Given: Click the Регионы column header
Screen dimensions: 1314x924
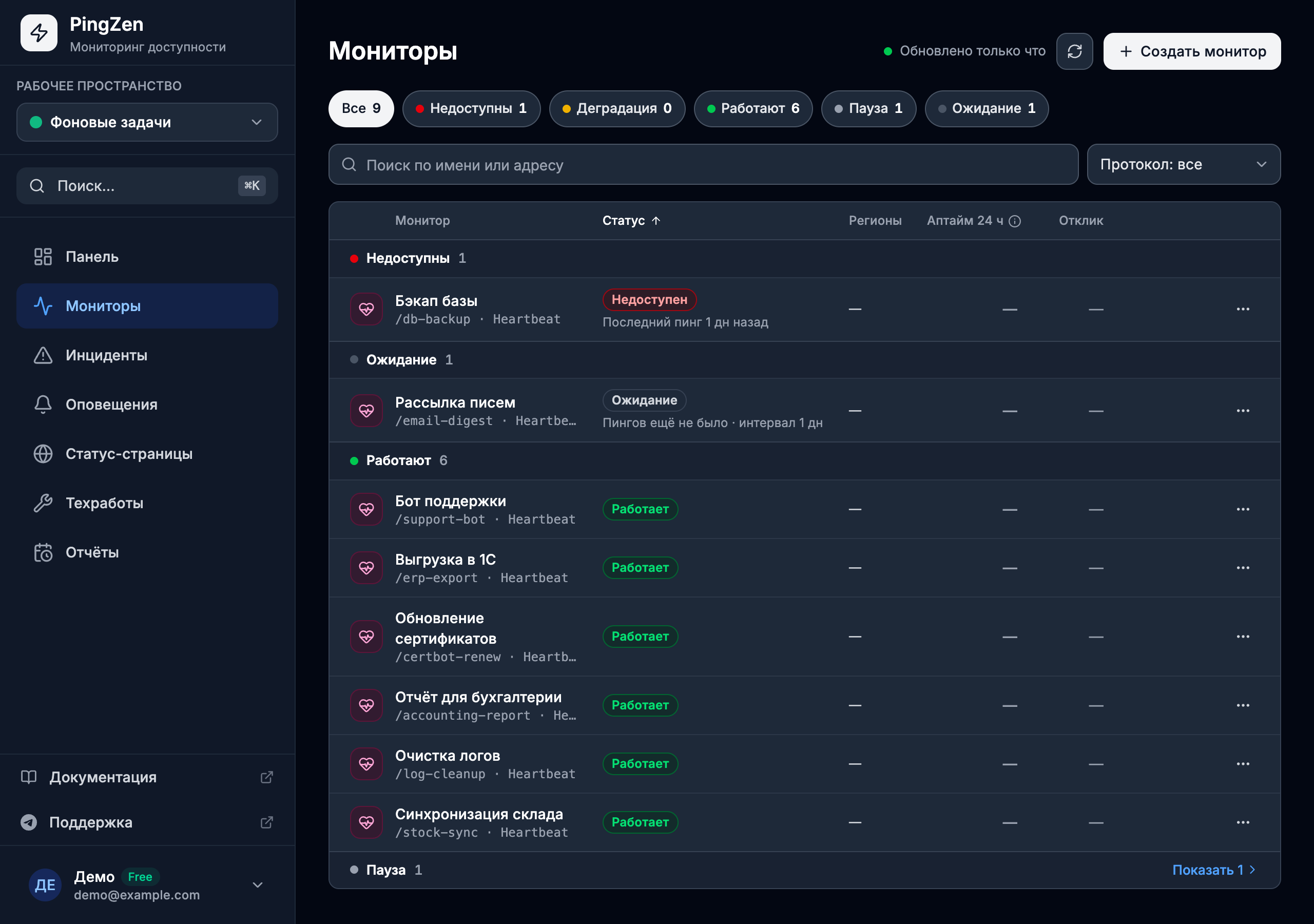Looking at the screenshot, I should click(875, 220).
